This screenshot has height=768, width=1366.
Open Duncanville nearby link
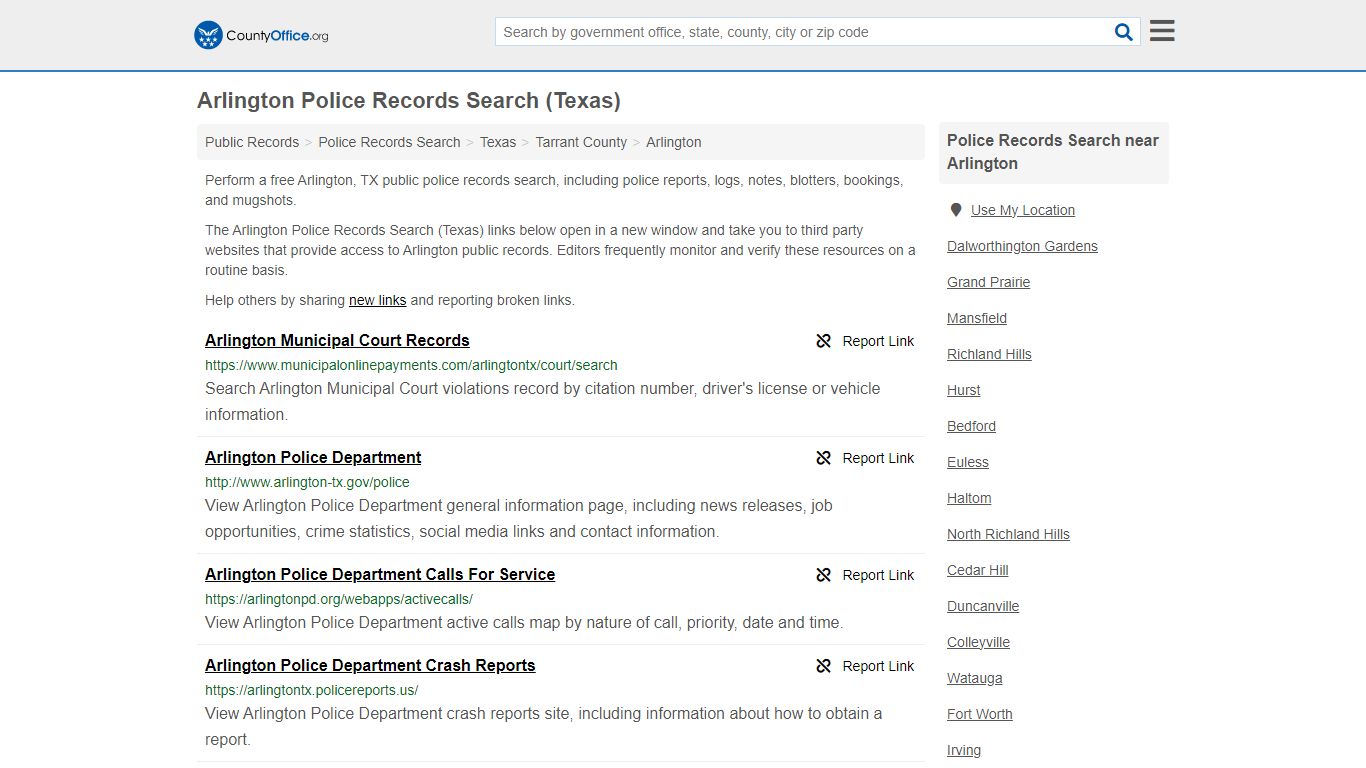pyautogui.click(x=983, y=606)
